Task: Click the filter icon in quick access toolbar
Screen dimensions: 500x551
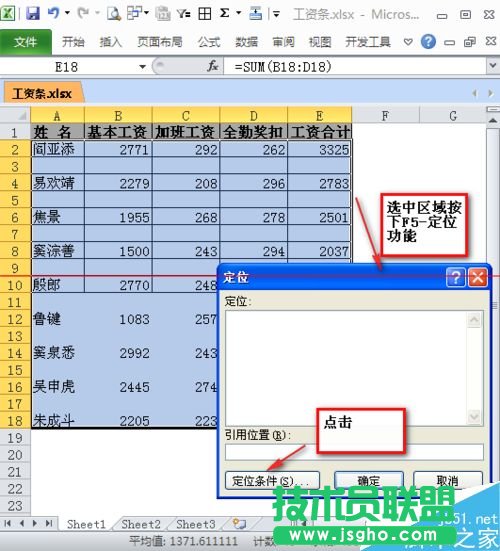Action: (x=183, y=14)
